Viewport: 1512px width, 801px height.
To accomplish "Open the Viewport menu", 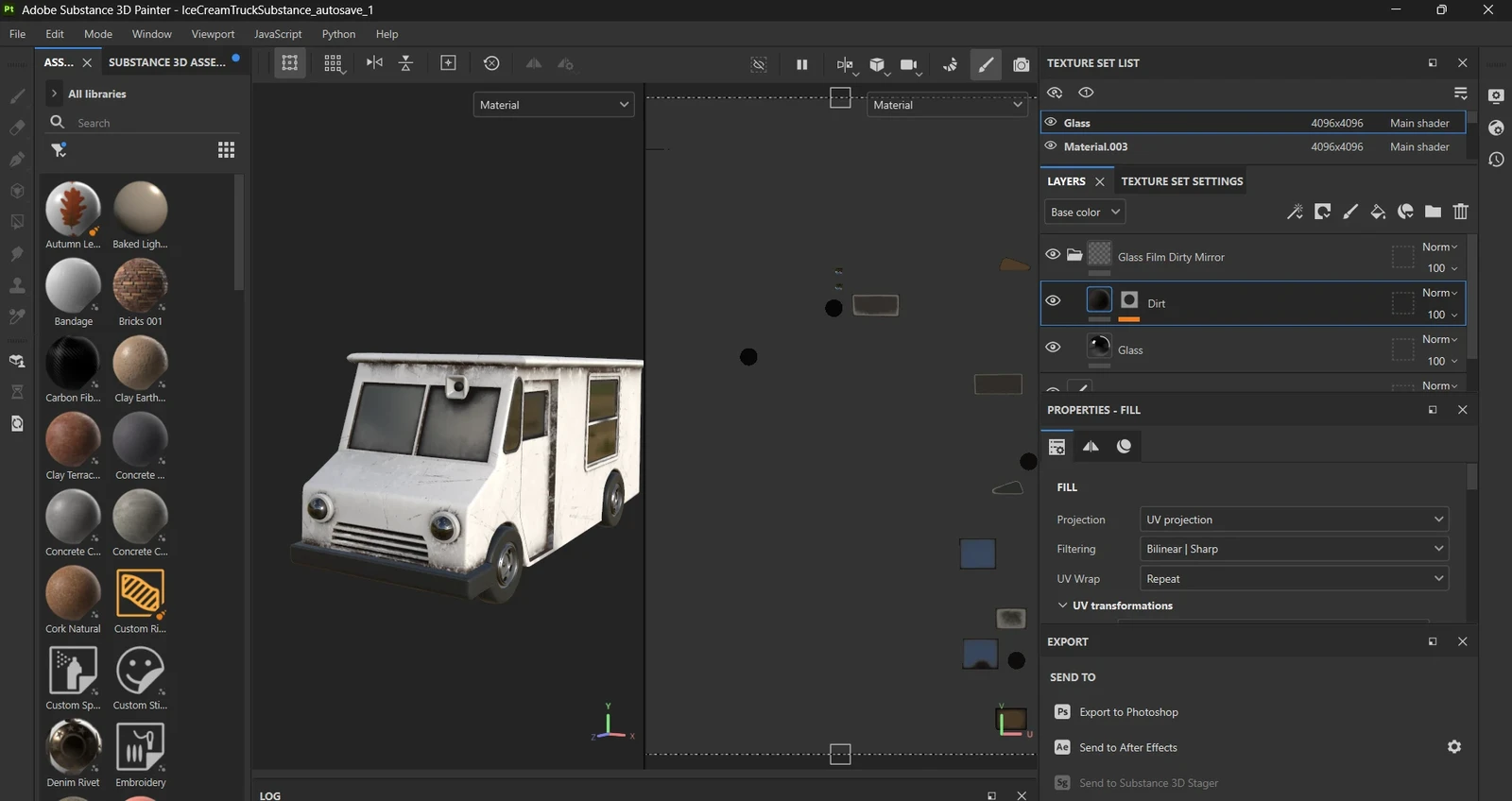I will pos(213,34).
